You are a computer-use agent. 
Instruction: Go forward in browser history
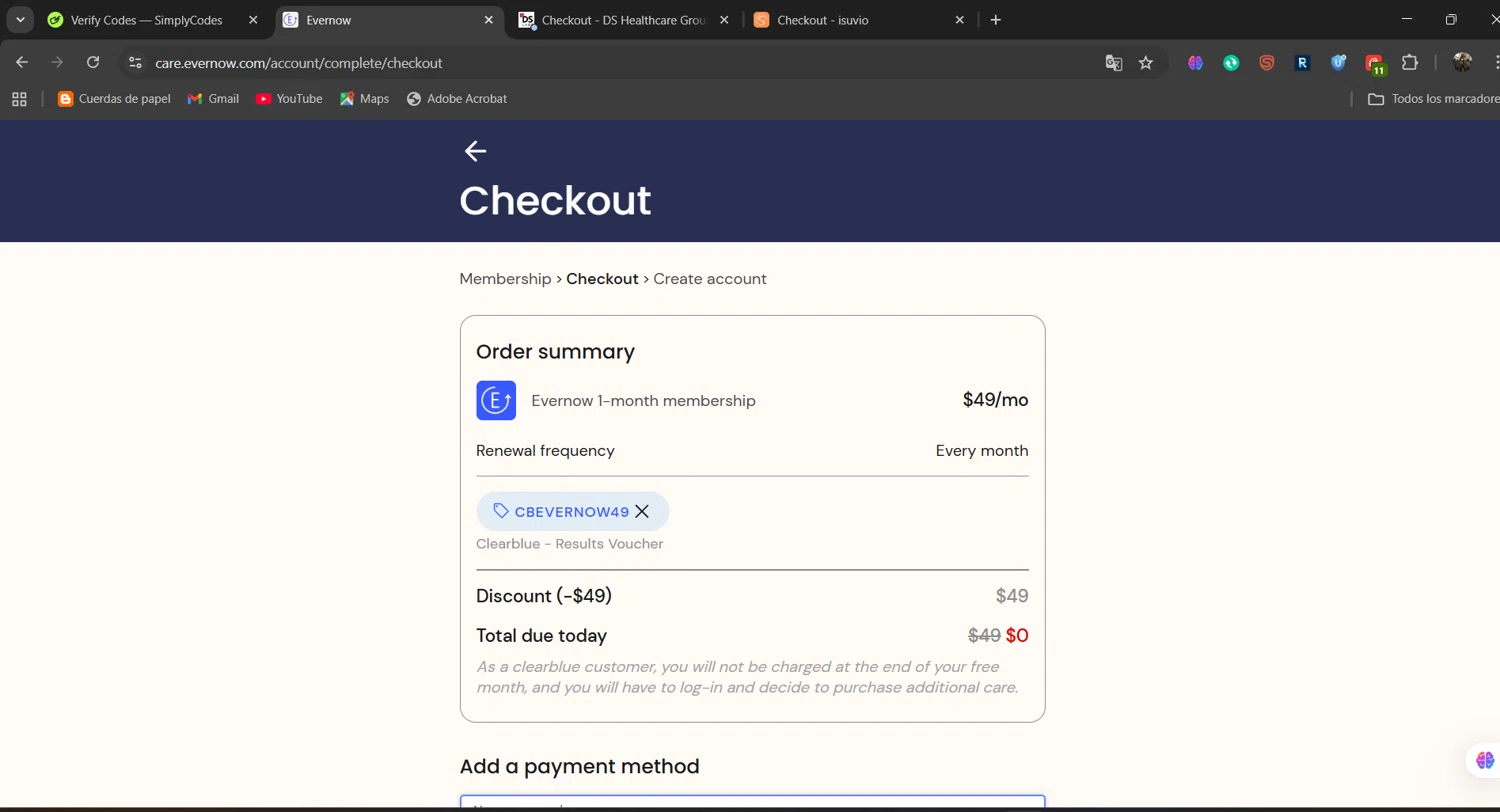tap(57, 62)
